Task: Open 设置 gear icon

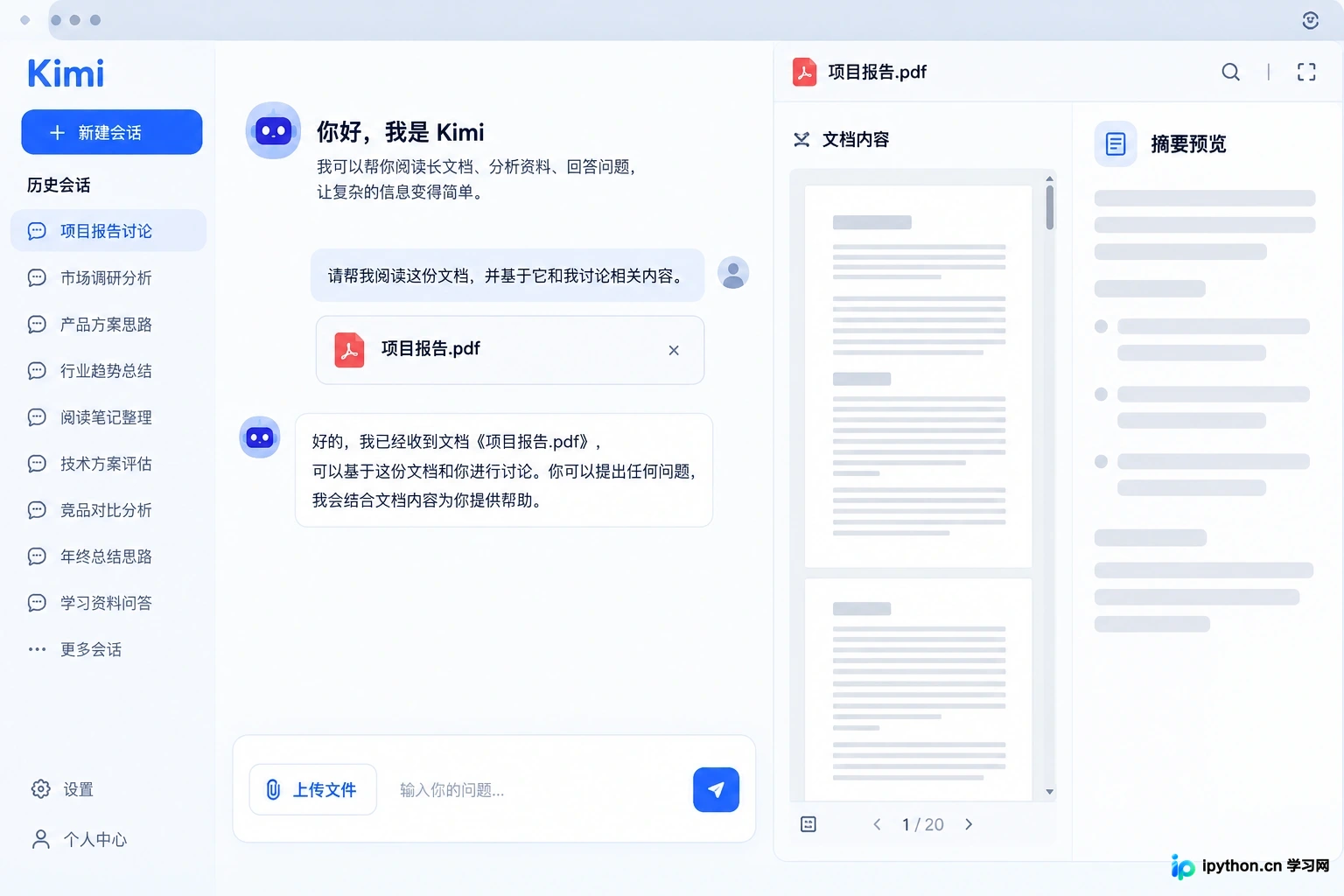Action: coord(40,789)
